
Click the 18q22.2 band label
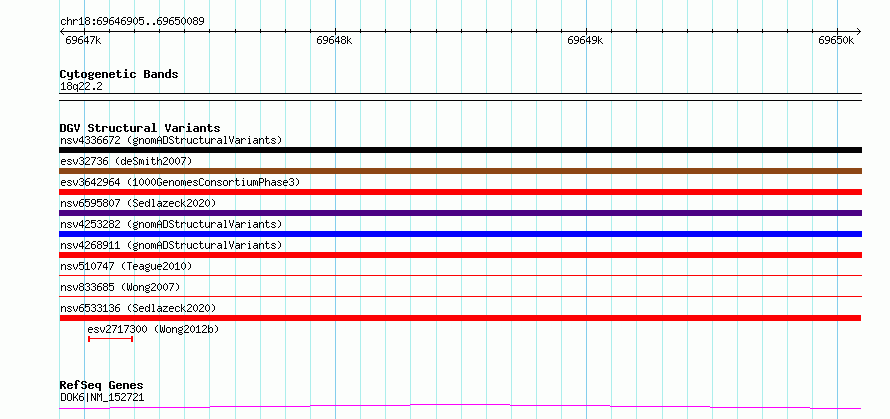(81, 86)
